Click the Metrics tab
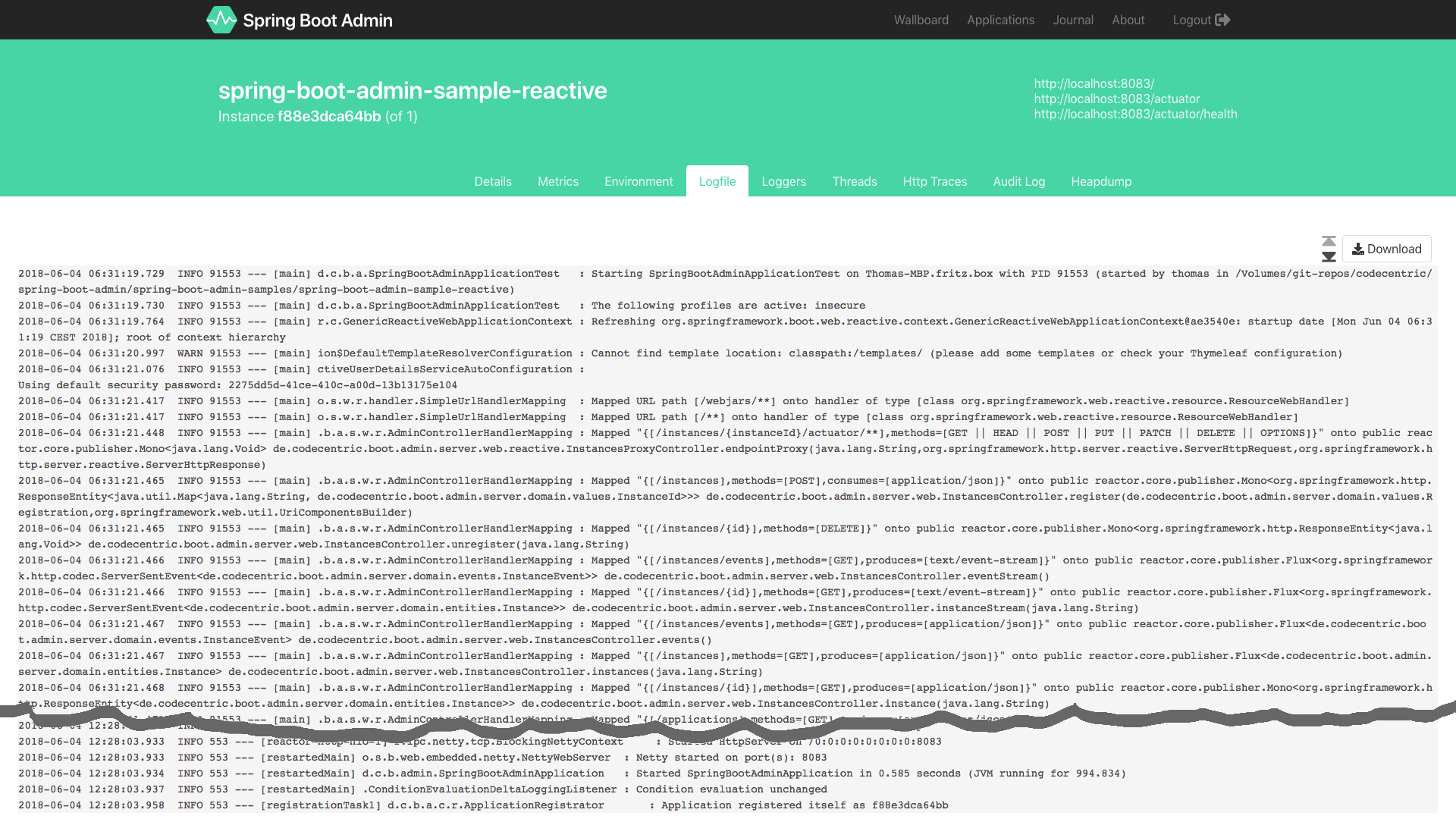 [x=558, y=181]
